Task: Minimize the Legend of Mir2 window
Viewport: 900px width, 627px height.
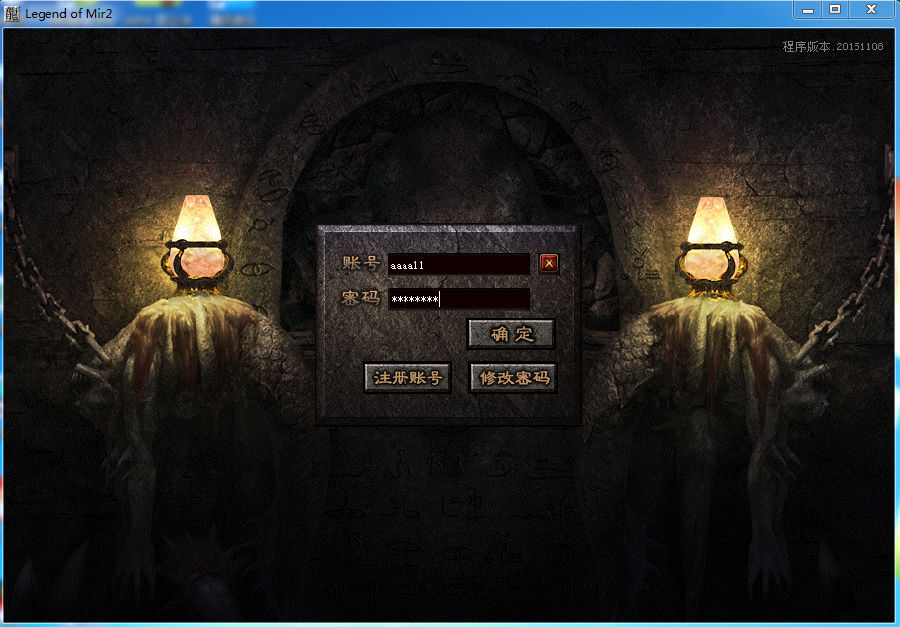Action: (808, 10)
